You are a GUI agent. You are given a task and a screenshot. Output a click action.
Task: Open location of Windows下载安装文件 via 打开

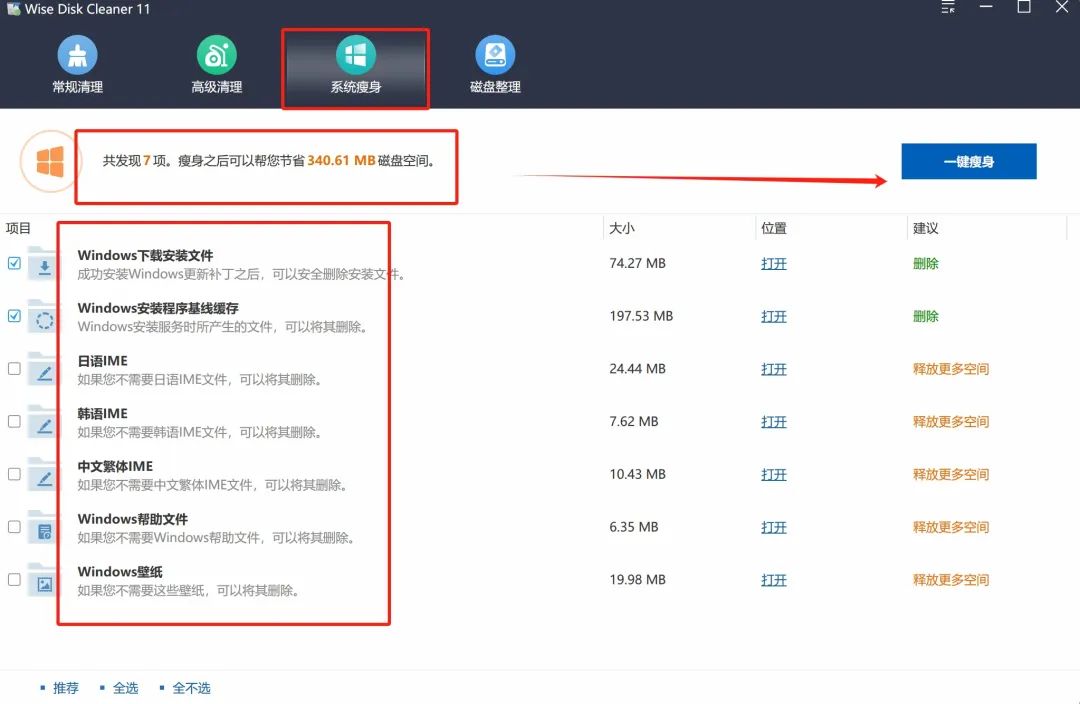pos(773,264)
